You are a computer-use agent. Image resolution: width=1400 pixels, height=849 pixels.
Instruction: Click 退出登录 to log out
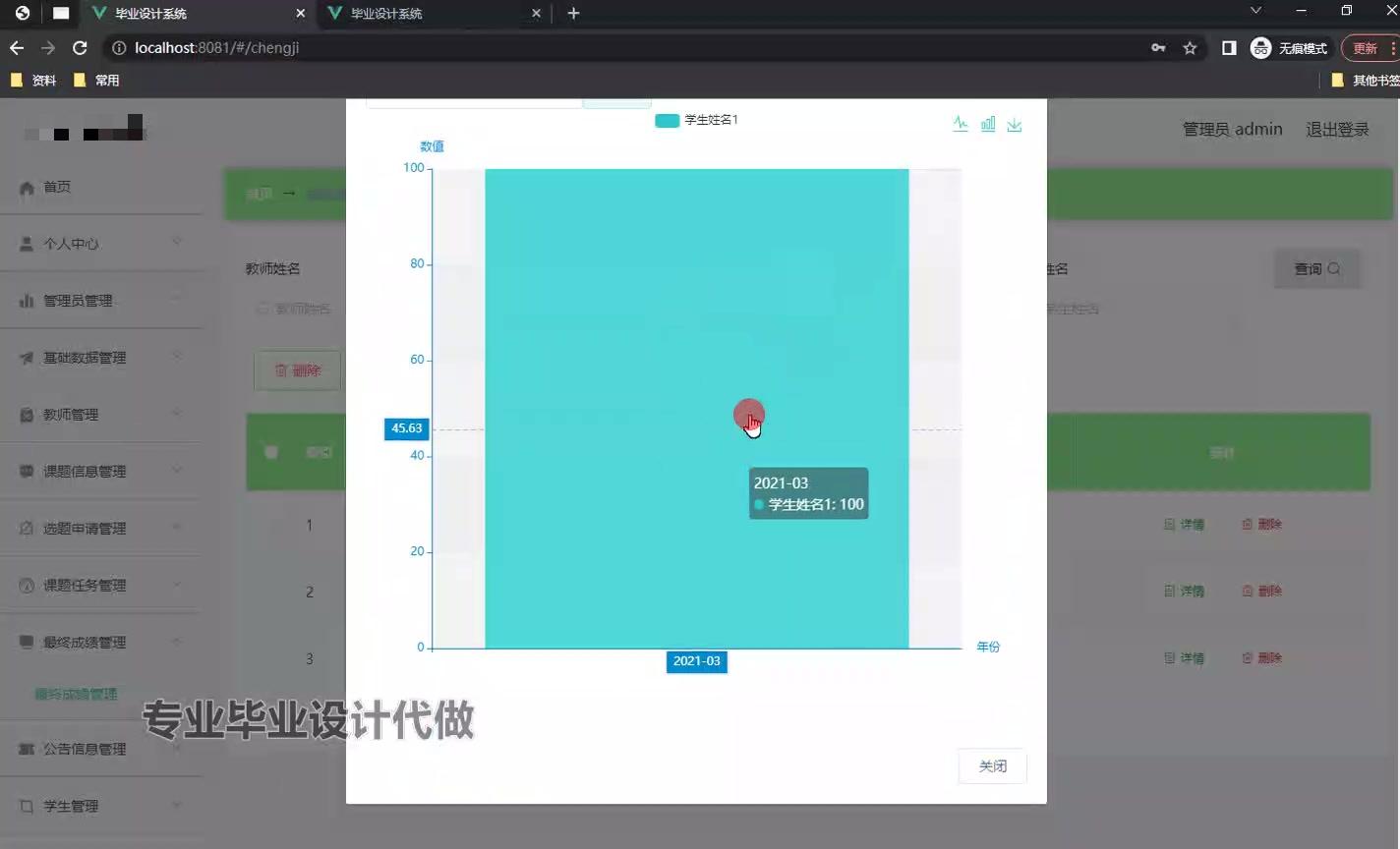coord(1337,129)
